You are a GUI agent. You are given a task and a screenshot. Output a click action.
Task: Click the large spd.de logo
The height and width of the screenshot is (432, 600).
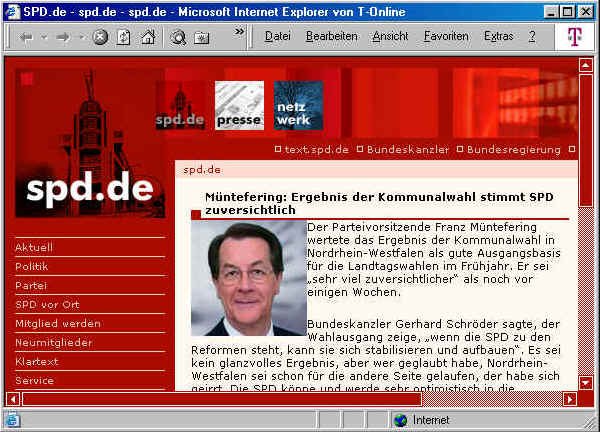coord(90,143)
